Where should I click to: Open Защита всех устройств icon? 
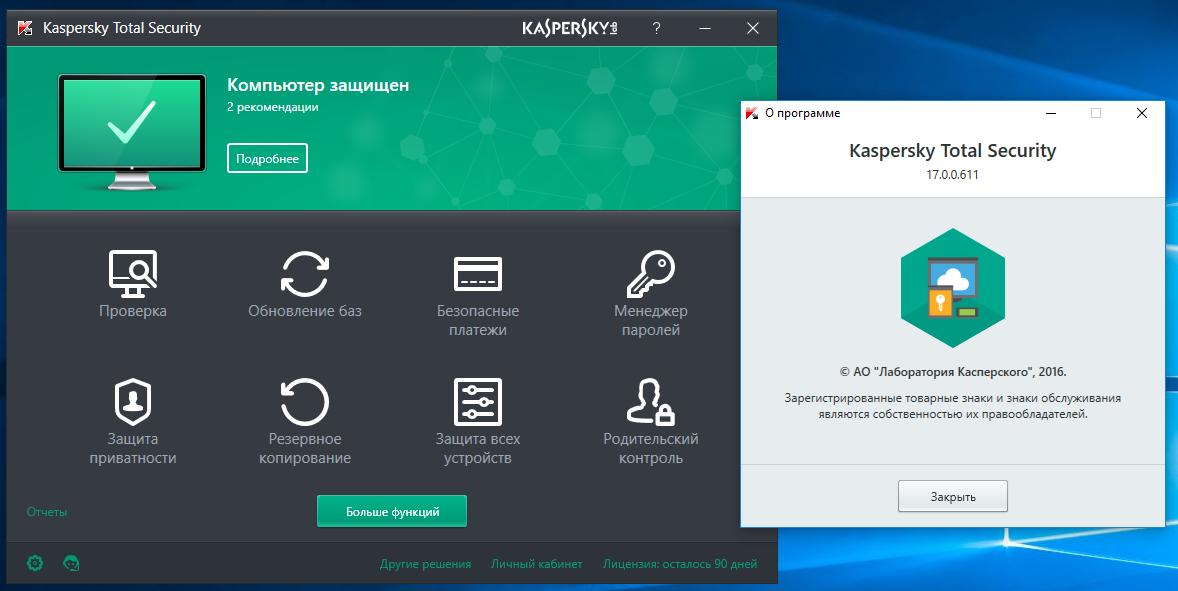click(x=478, y=402)
